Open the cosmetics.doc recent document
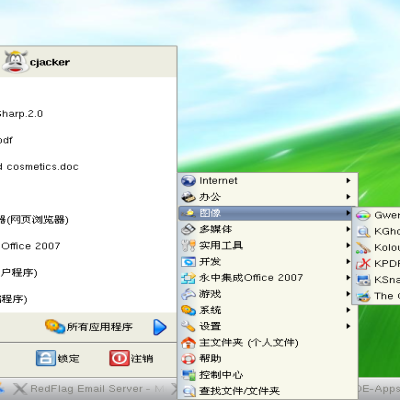This screenshot has height=400, width=400. pyautogui.click(x=39, y=167)
